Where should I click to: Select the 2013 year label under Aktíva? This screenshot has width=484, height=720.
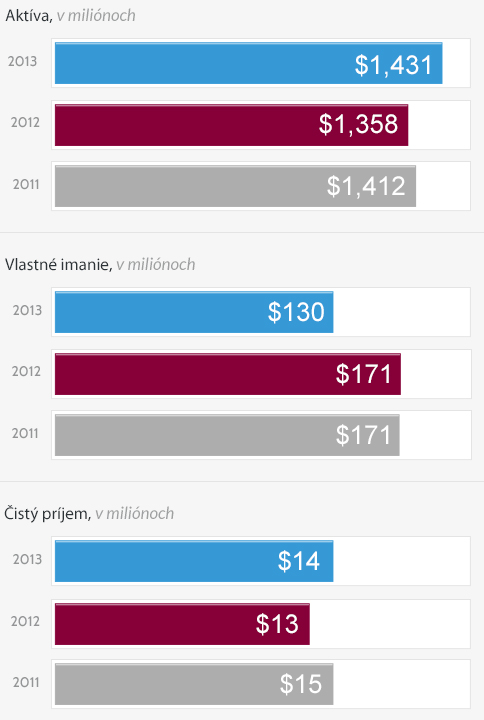point(22,61)
